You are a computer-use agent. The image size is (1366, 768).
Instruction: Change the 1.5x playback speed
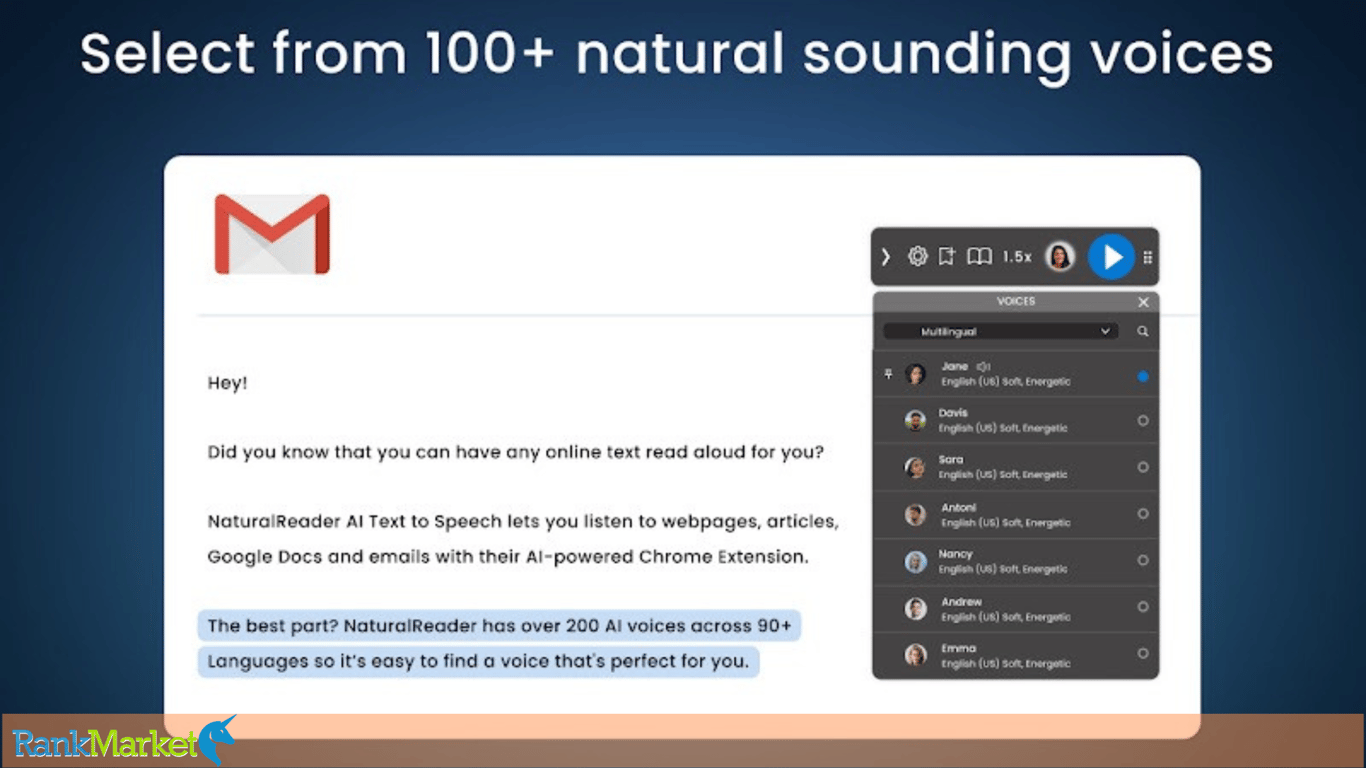coord(1017,257)
